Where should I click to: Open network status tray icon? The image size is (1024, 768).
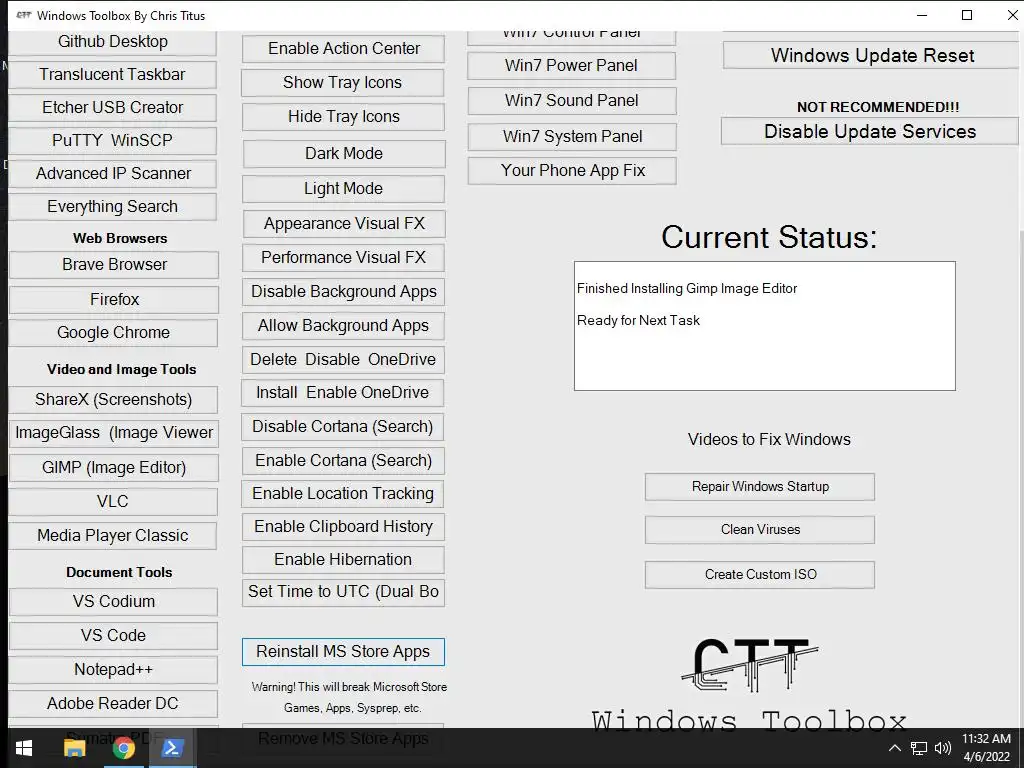tap(919, 748)
